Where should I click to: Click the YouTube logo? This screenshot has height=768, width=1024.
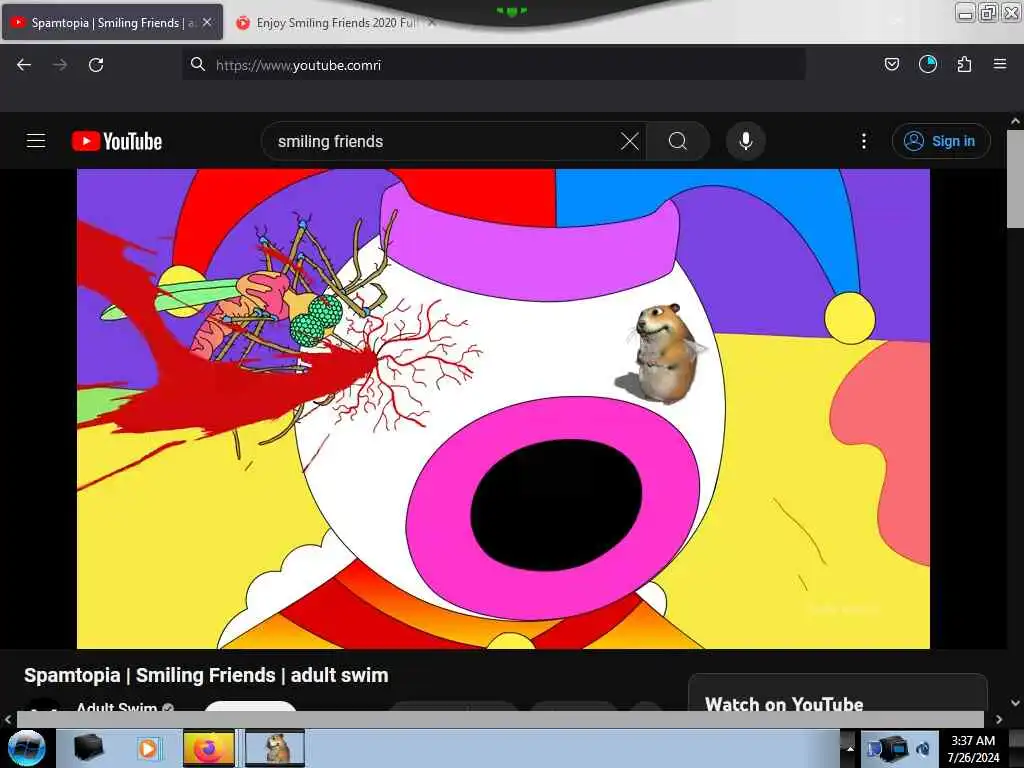click(117, 141)
